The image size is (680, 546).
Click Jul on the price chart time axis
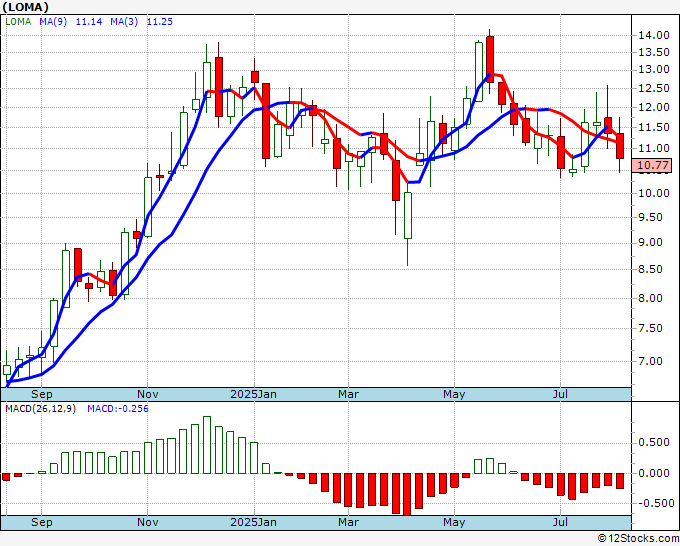pyautogui.click(x=560, y=394)
